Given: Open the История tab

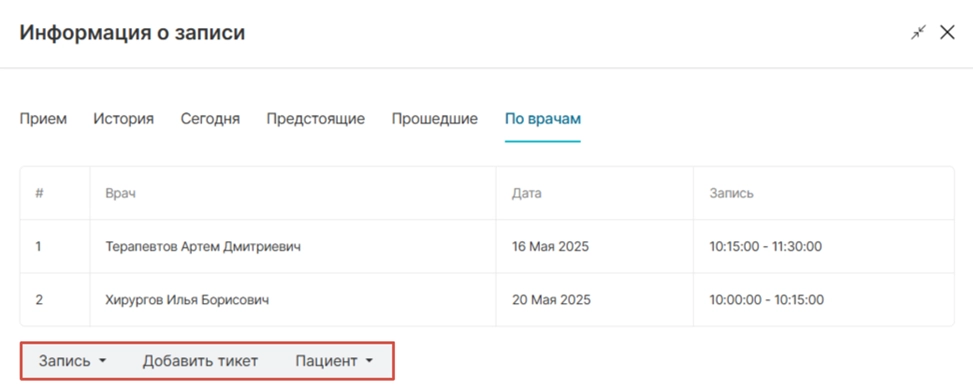Looking at the screenshot, I should point(123,119).
